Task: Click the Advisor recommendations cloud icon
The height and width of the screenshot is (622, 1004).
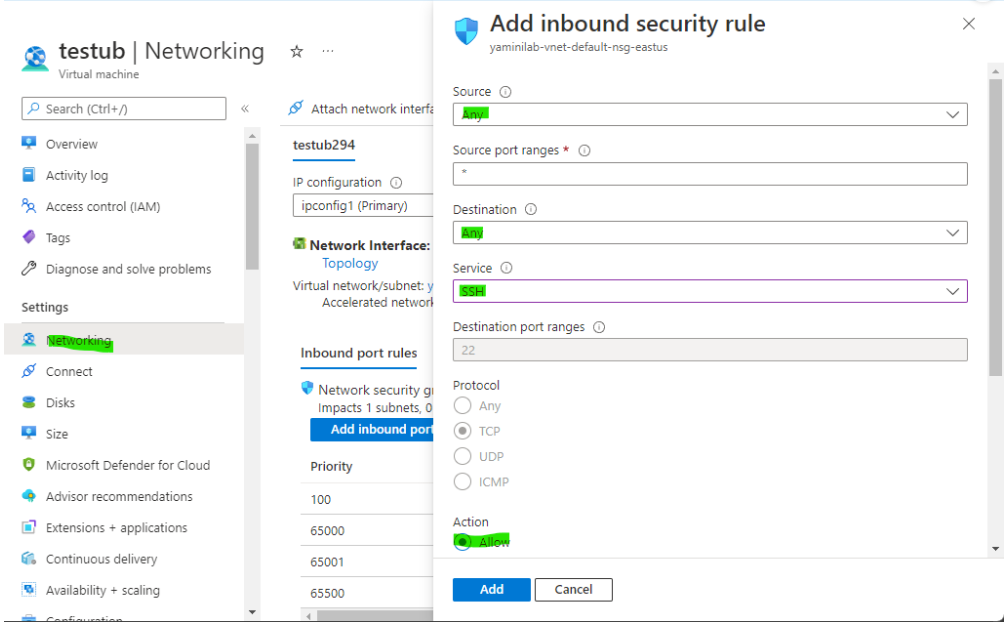Action: click(29, 496)
